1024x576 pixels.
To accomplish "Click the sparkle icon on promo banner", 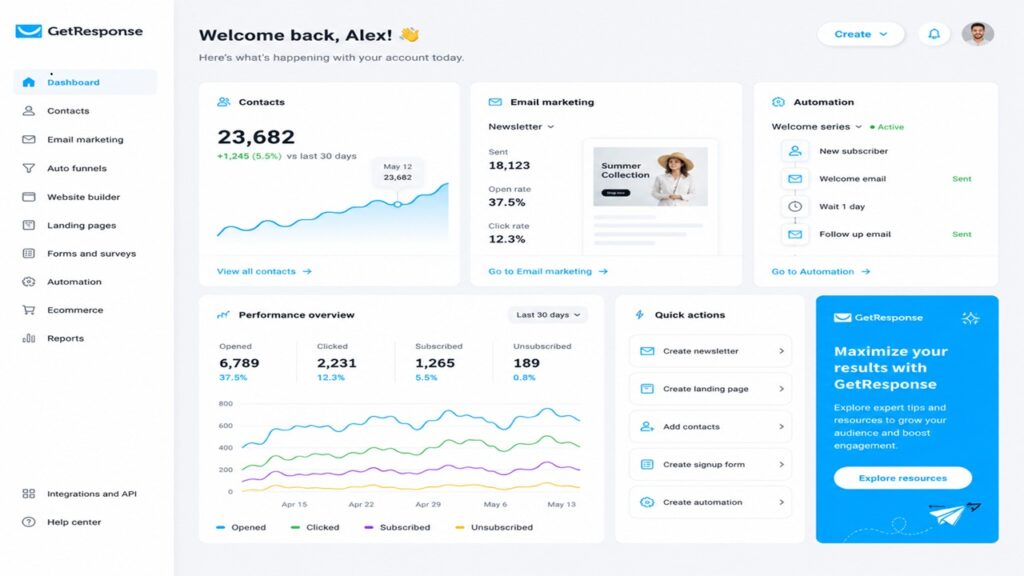I will point(970,318).
